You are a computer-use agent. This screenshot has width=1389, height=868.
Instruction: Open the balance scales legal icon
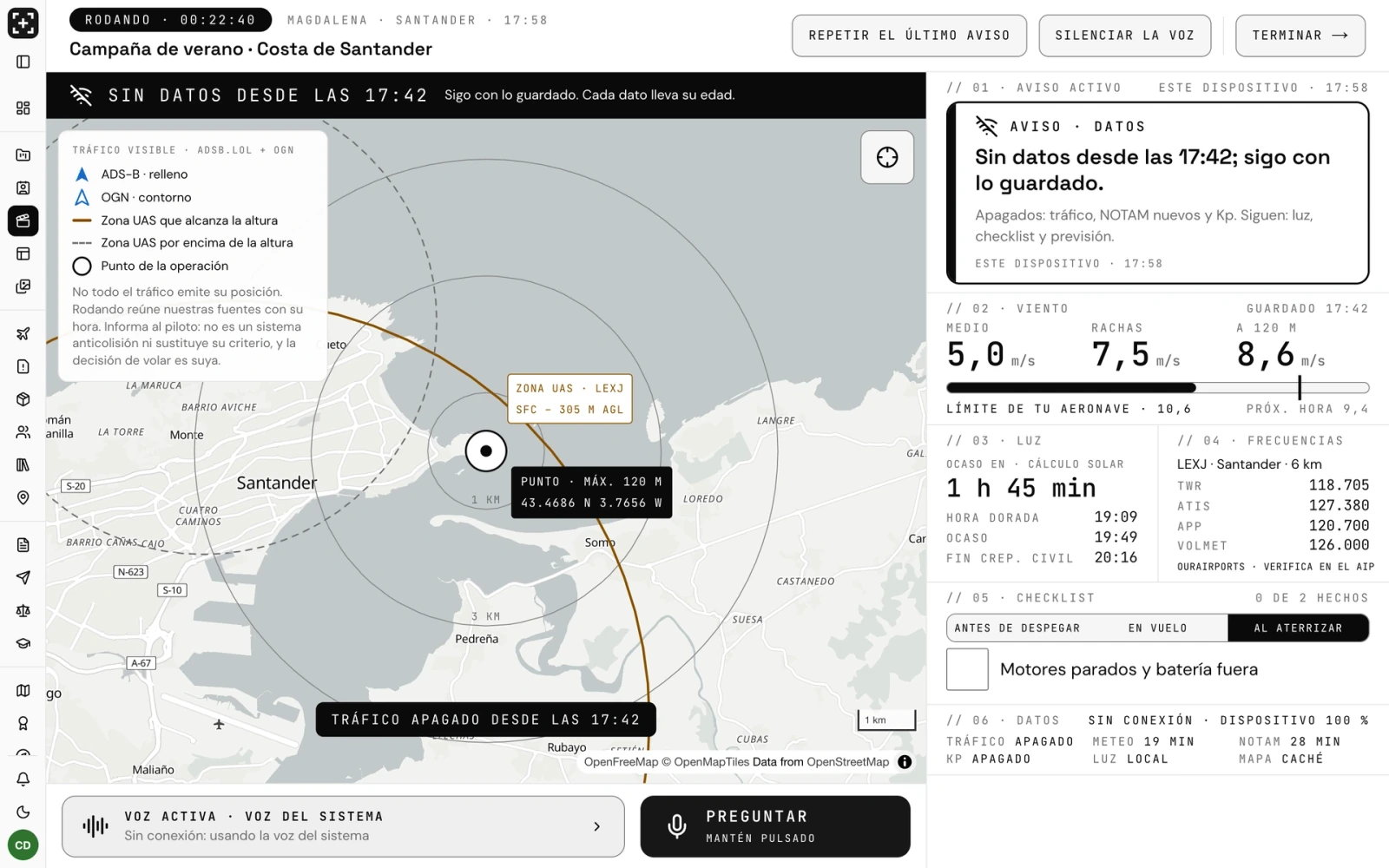[23, 611]
